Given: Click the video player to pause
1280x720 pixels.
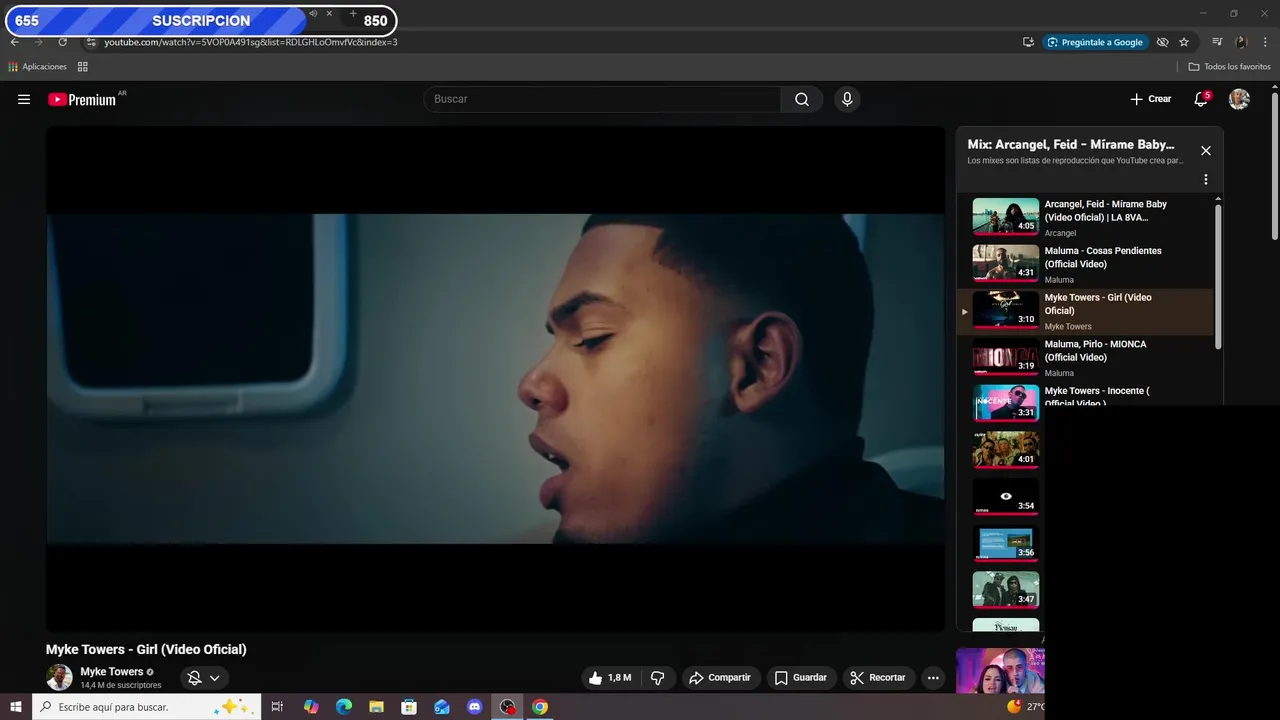Looking at the screenshot, I should [495, 378].
